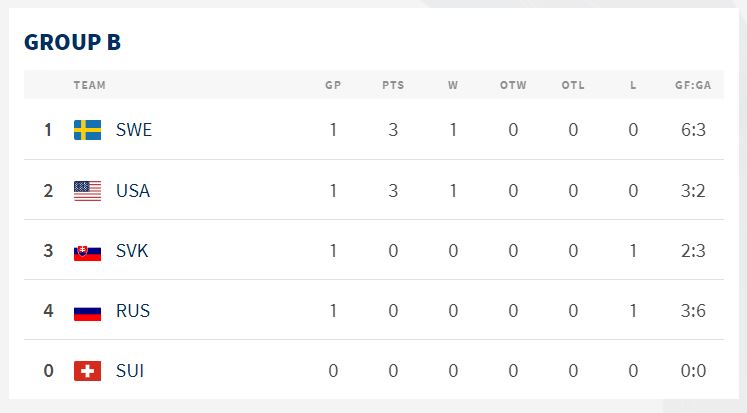Click the OTW column header
Image resolution: width=747 pixels, height=413 pixels.
[x=513, y=85]
